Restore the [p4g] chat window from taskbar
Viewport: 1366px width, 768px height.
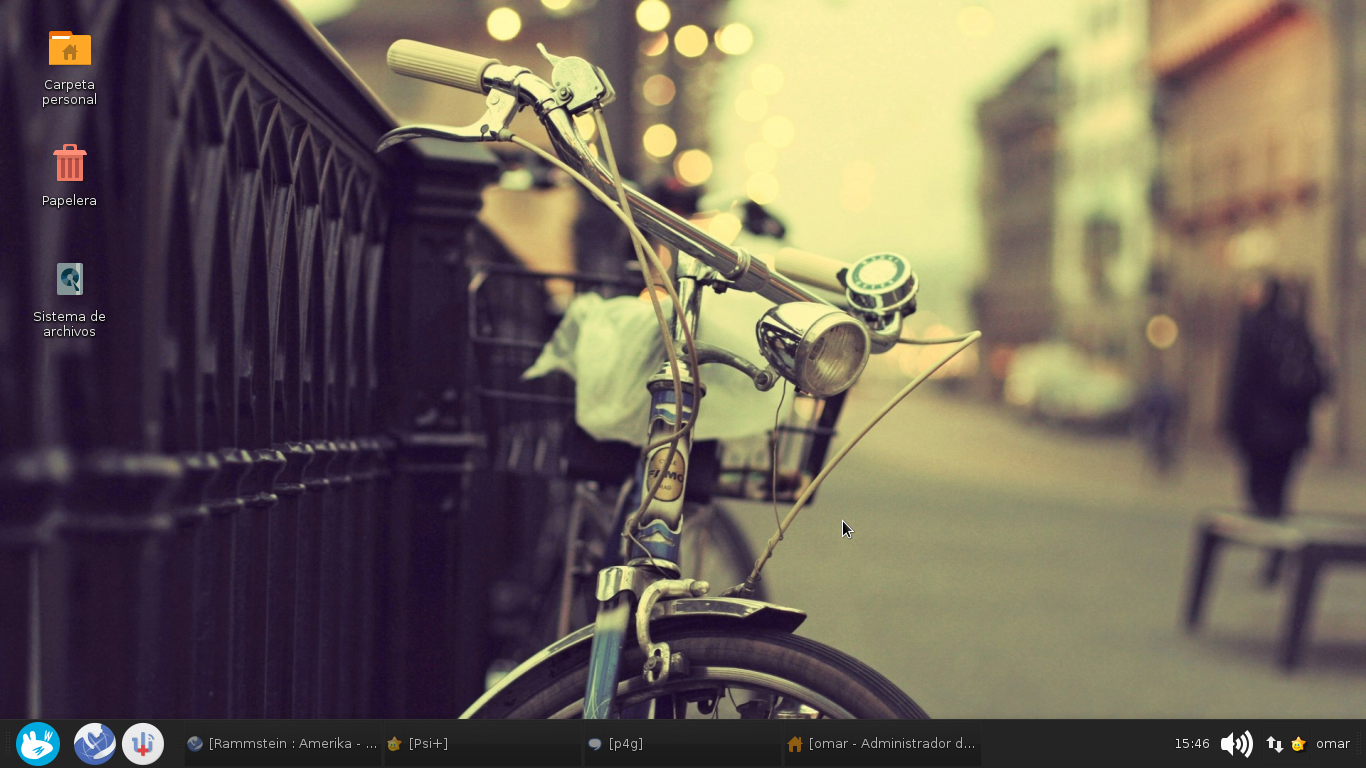pyautogui.click(x=682, y=744)
